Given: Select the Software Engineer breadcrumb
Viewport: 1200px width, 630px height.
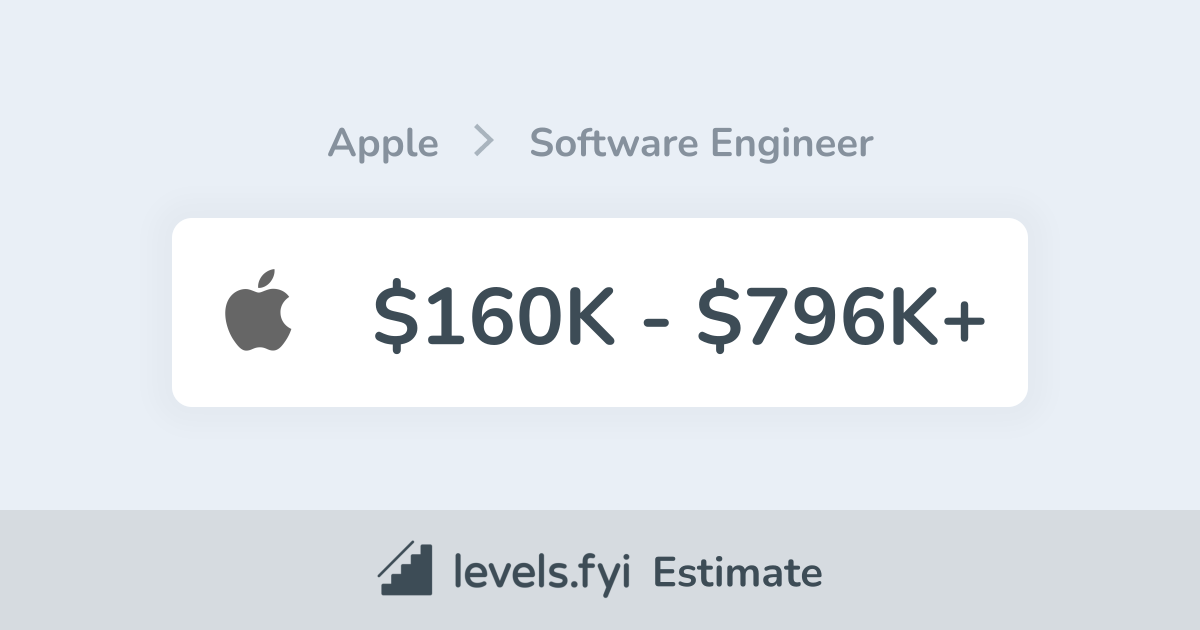Looking at the screenshot, I should click(x=701, y=144).
